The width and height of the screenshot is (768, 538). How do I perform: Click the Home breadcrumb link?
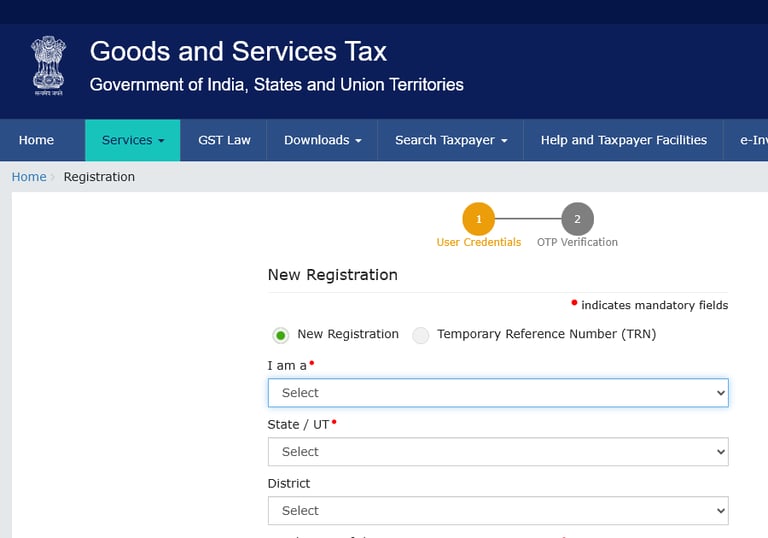29,177
